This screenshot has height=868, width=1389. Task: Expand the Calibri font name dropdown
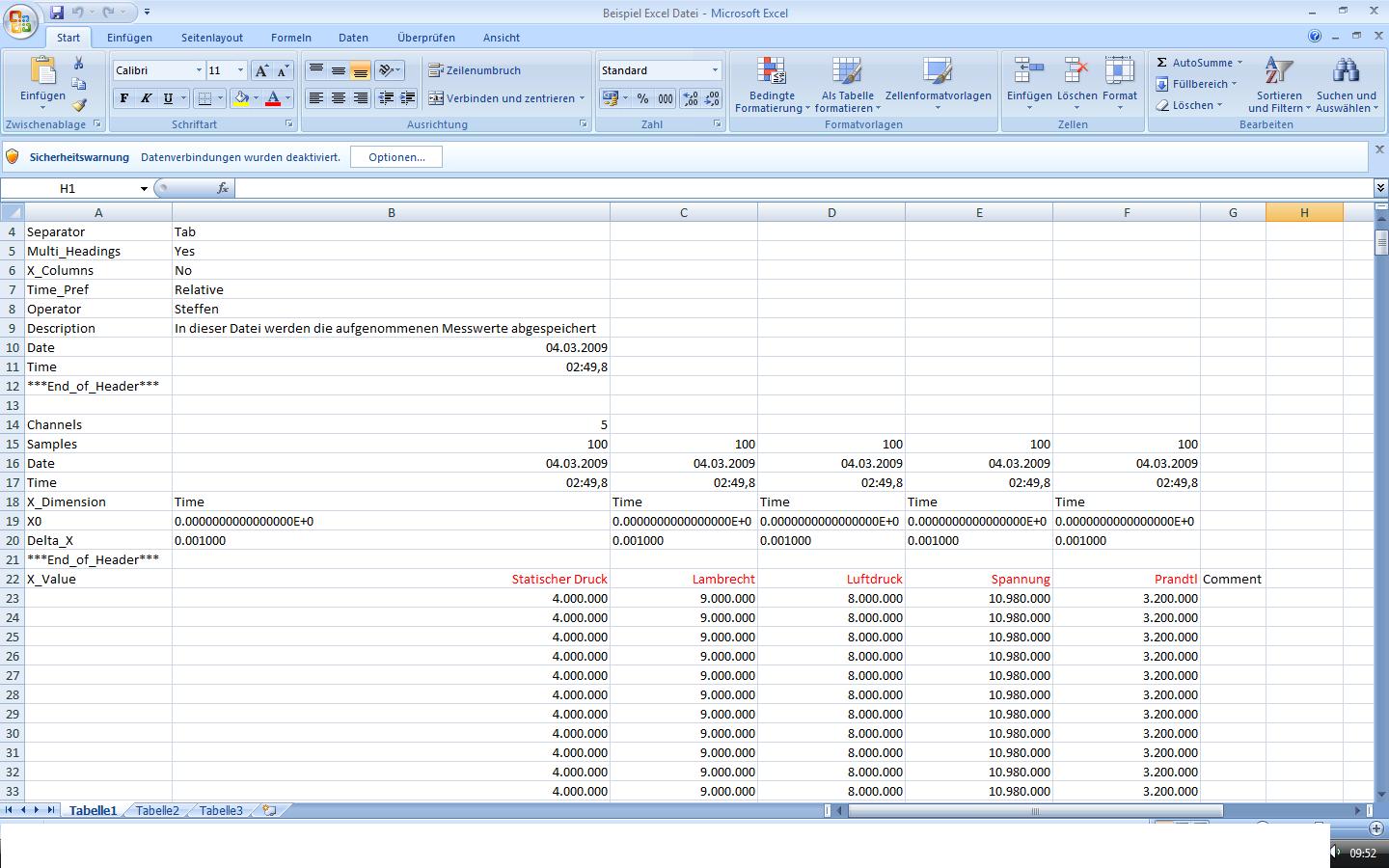[x=199, y=70]
